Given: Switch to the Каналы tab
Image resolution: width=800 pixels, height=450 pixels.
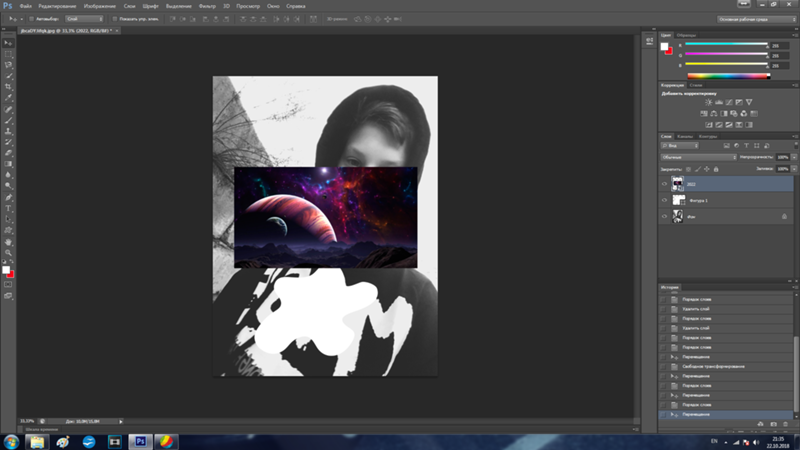Looking at the screenshot, I should (x=685, y=136).
